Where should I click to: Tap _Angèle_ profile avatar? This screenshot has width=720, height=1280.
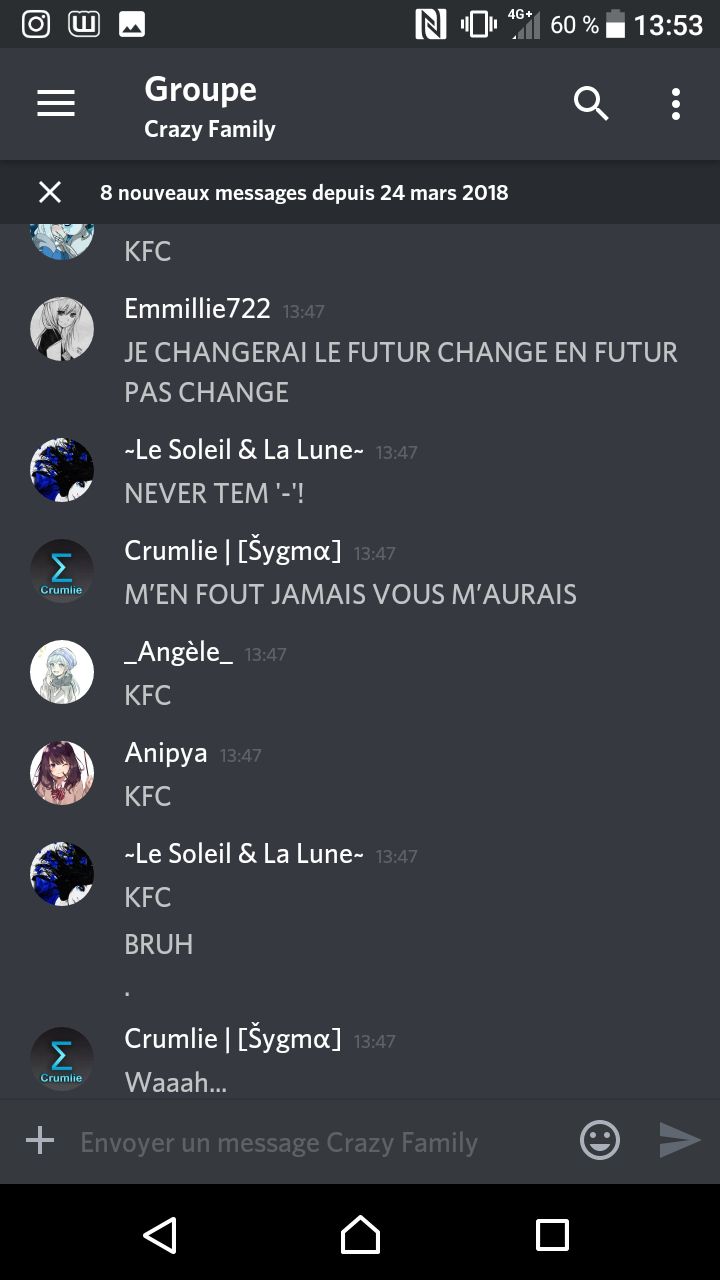click(x=62, y=671)
